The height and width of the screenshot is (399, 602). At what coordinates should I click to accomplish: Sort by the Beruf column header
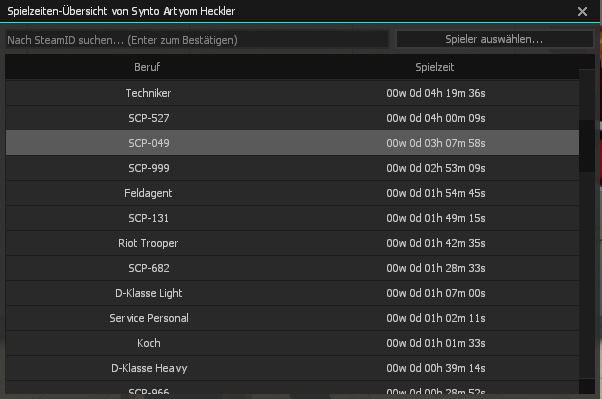tap(147, 67)
